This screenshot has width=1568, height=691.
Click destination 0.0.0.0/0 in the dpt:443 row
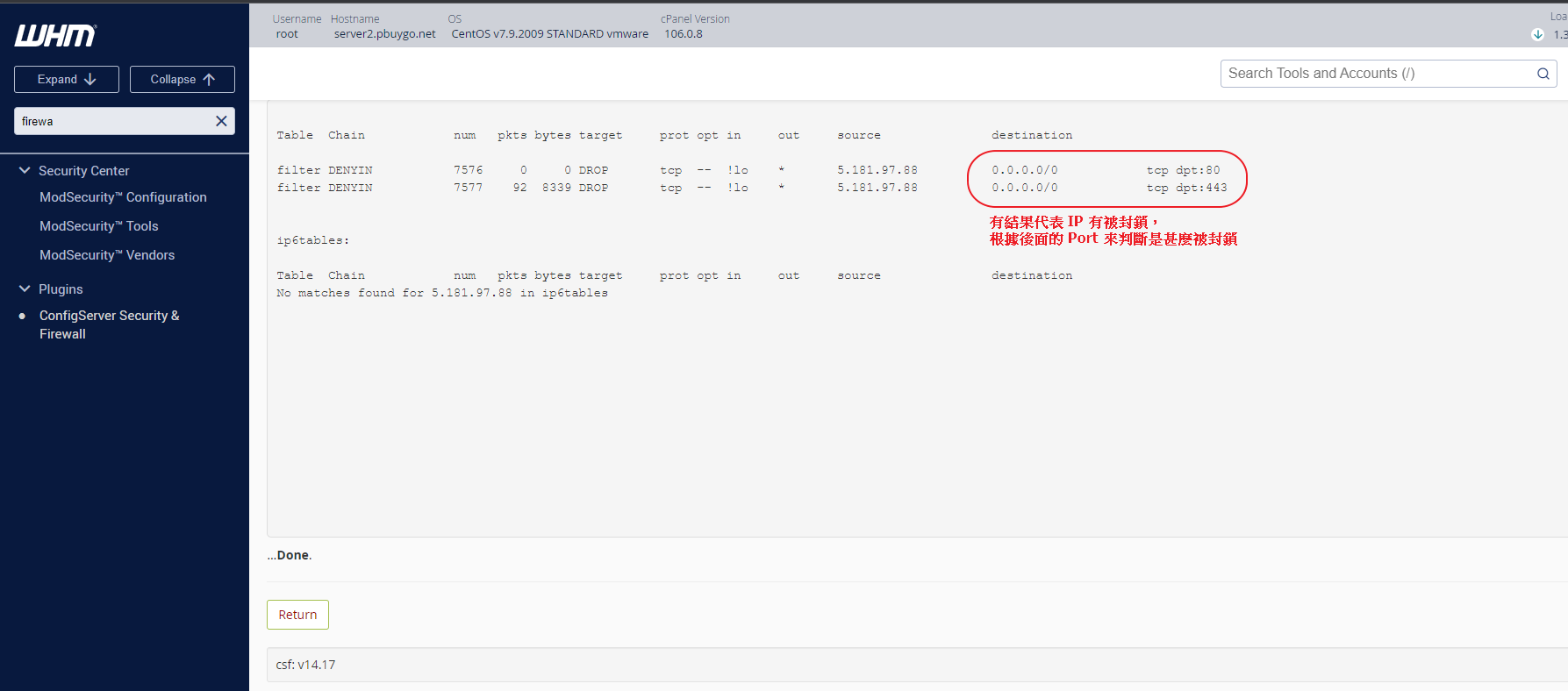point(1024,188)
